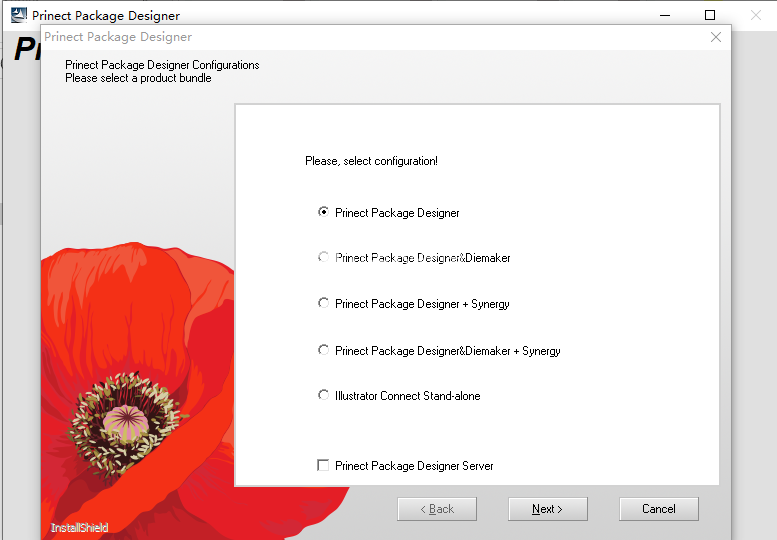Click the Next button
The height and width of the screenshot is (540, 777).
pyautogui.click(x=547, y=509)
